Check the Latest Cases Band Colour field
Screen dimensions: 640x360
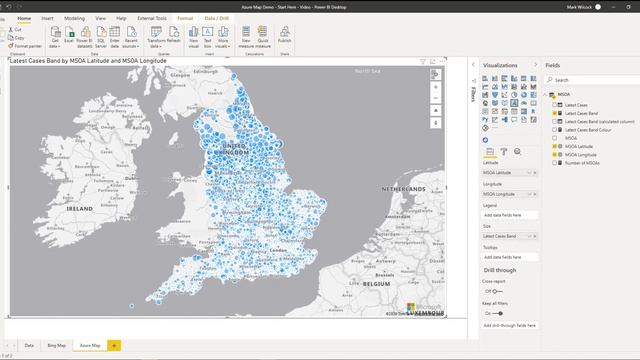coord(554,130)
